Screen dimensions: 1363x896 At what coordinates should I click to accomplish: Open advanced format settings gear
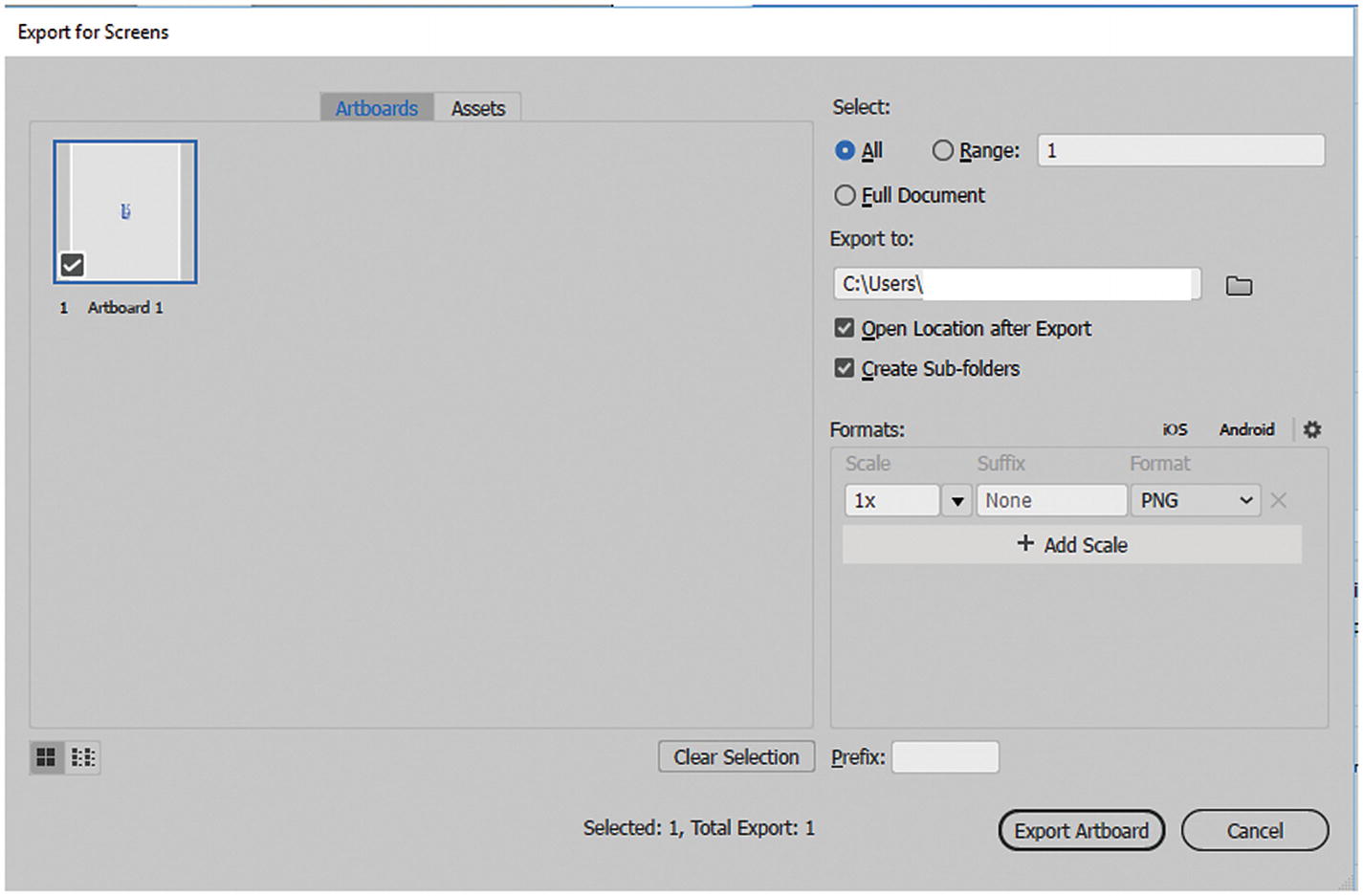tap(1312, 429)
